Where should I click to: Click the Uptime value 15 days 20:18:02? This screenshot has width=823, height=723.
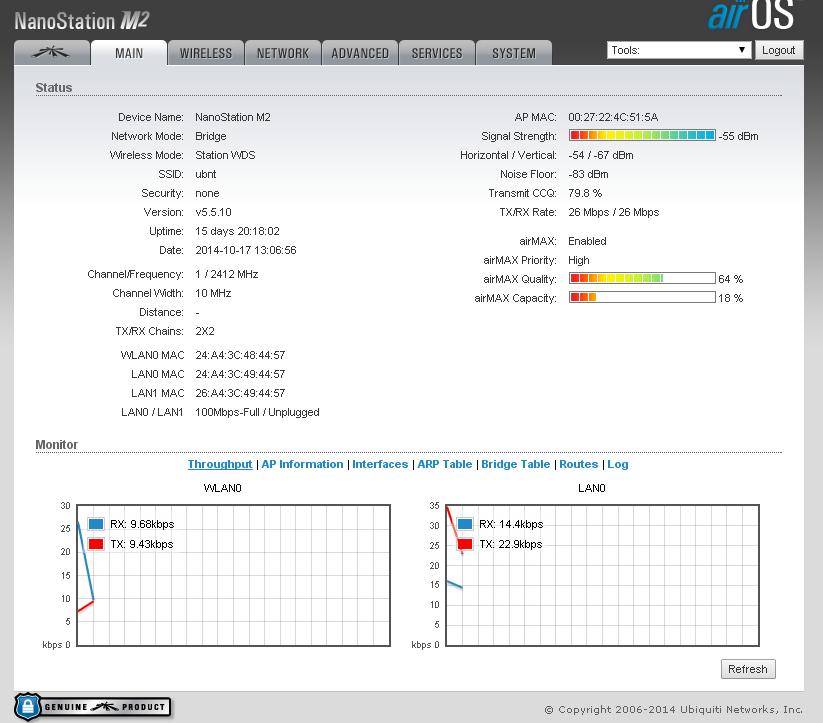click(x=237, y=231)
